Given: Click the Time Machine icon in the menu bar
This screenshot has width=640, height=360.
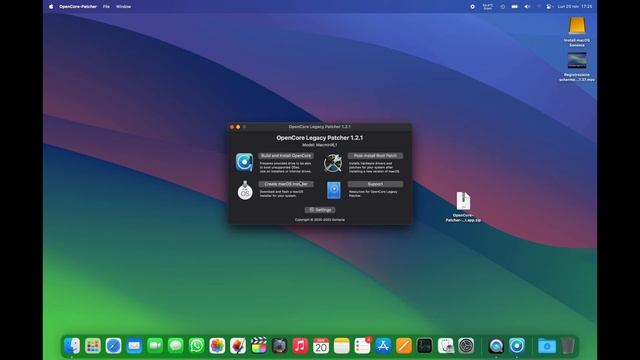Looking at the screenshot, I should 502,7.
